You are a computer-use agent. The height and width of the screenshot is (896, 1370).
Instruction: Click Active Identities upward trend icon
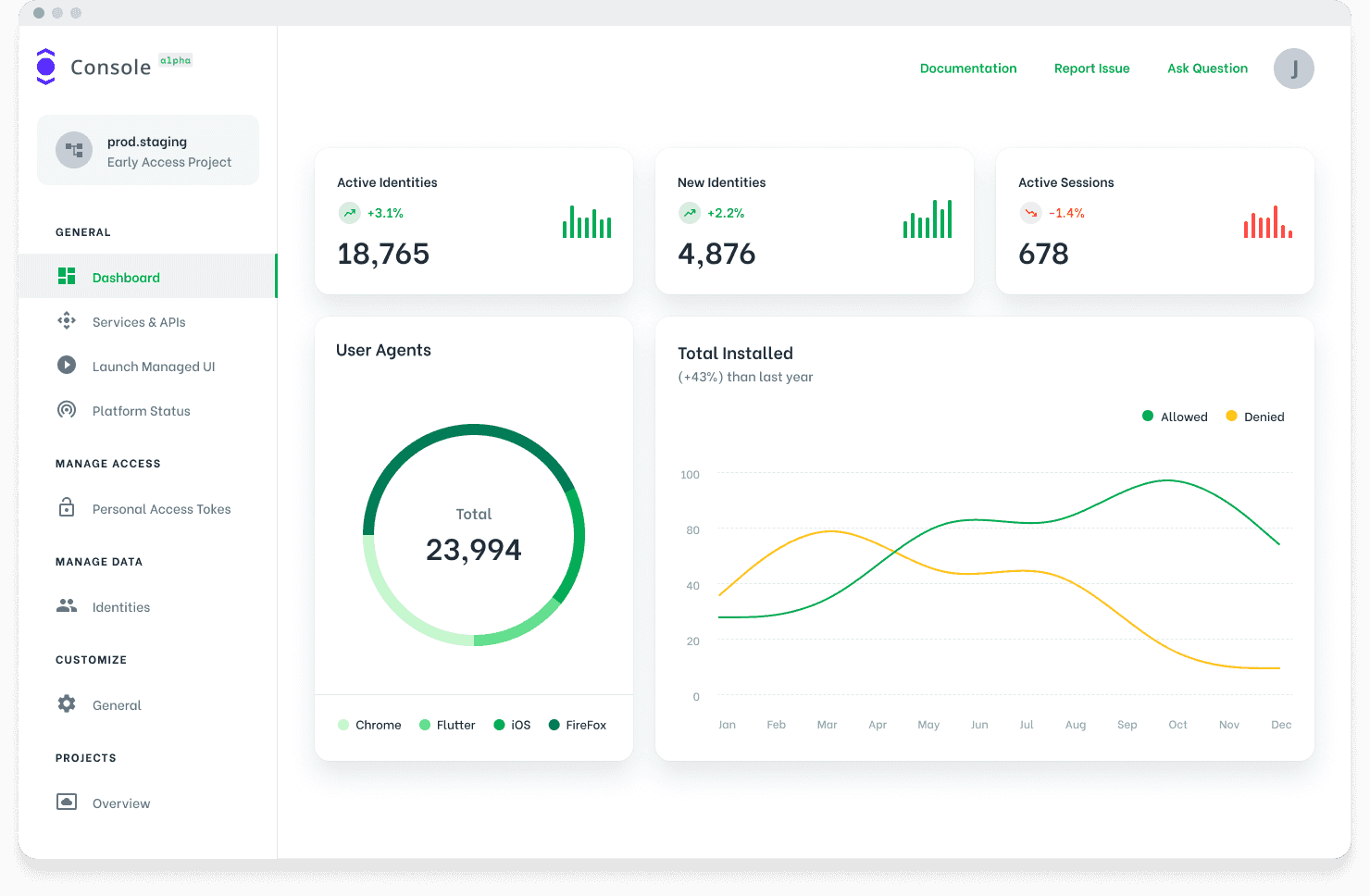(349, 213)
